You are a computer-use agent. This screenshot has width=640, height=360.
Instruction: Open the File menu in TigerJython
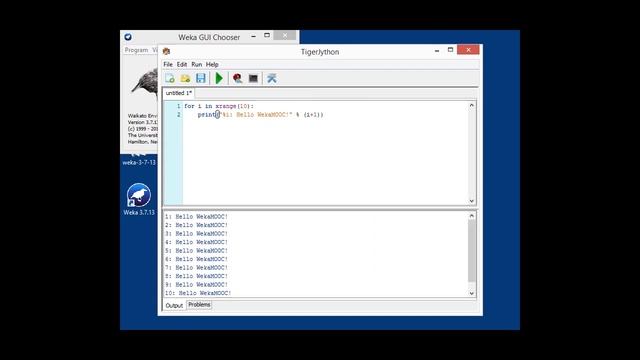click(x=168, y=64)
